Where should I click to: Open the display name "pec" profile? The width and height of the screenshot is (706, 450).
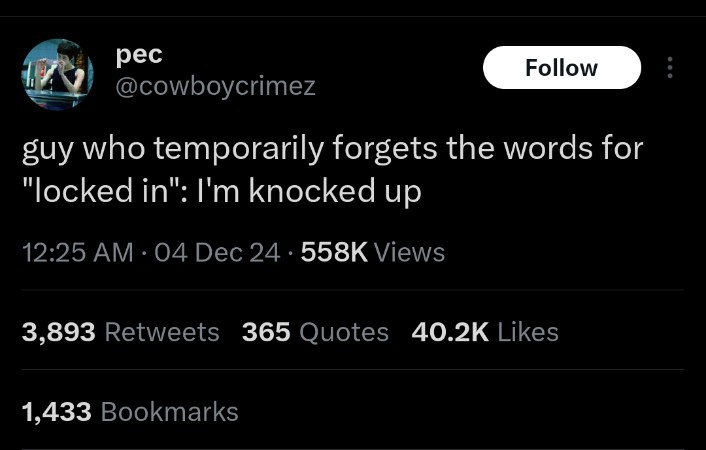(x=139, y=55)
